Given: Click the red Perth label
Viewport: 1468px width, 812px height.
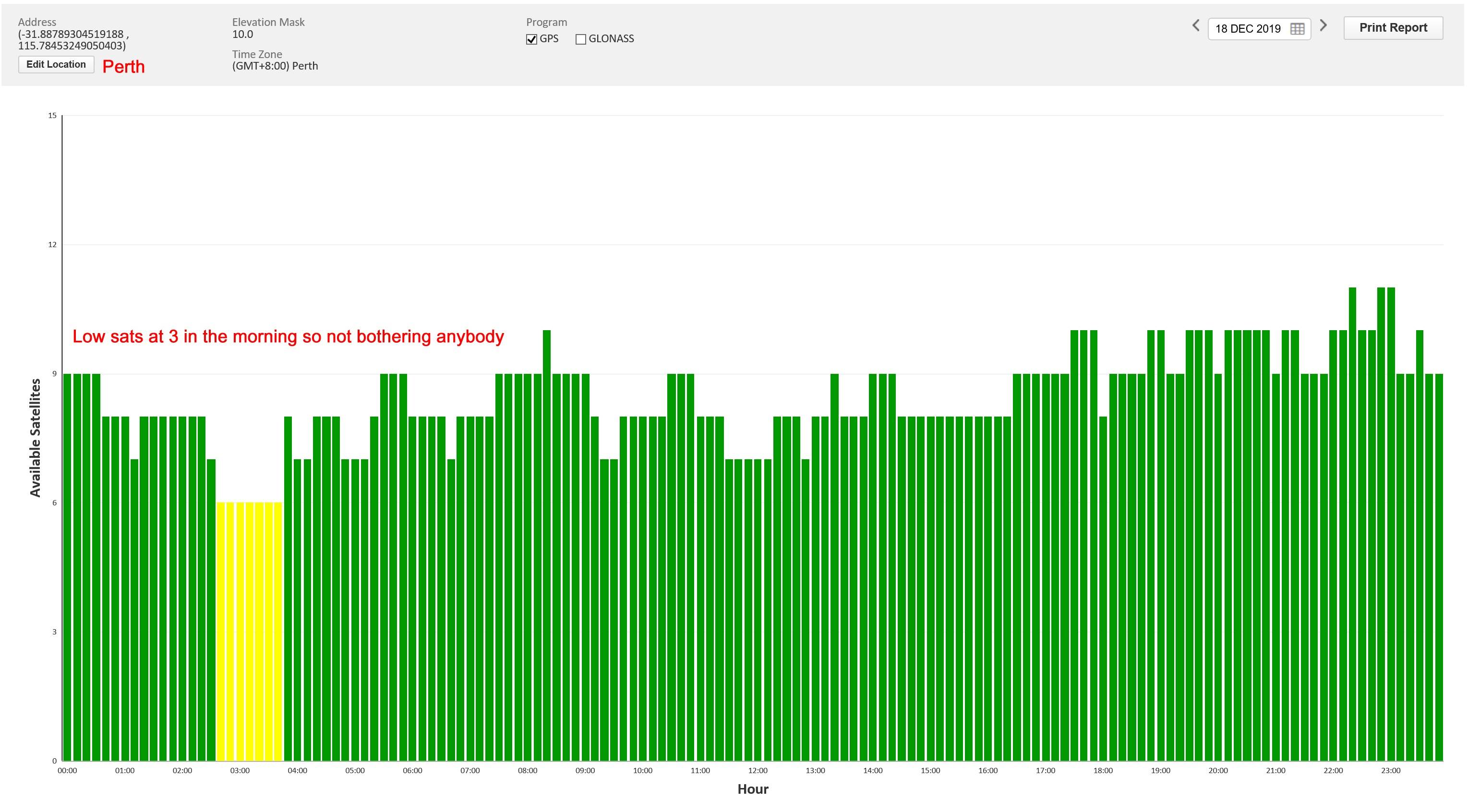Looking at the screenshot, I should [123, 67].
